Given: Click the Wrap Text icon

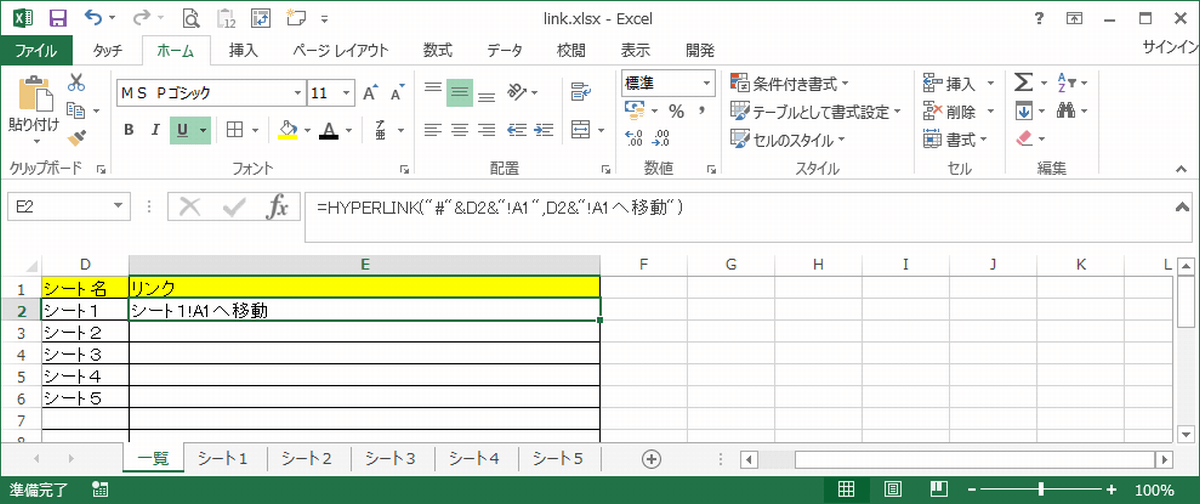Looking at the screenshot, I should [580, 93].
